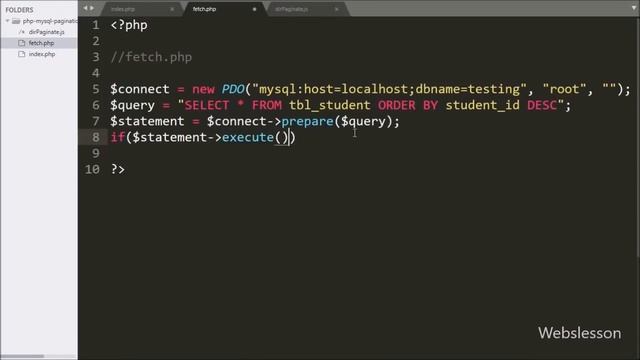Viewport: 640px width, 360px height.
Task: Click line number 8 in the gutter
Action: tap(96, 138)
